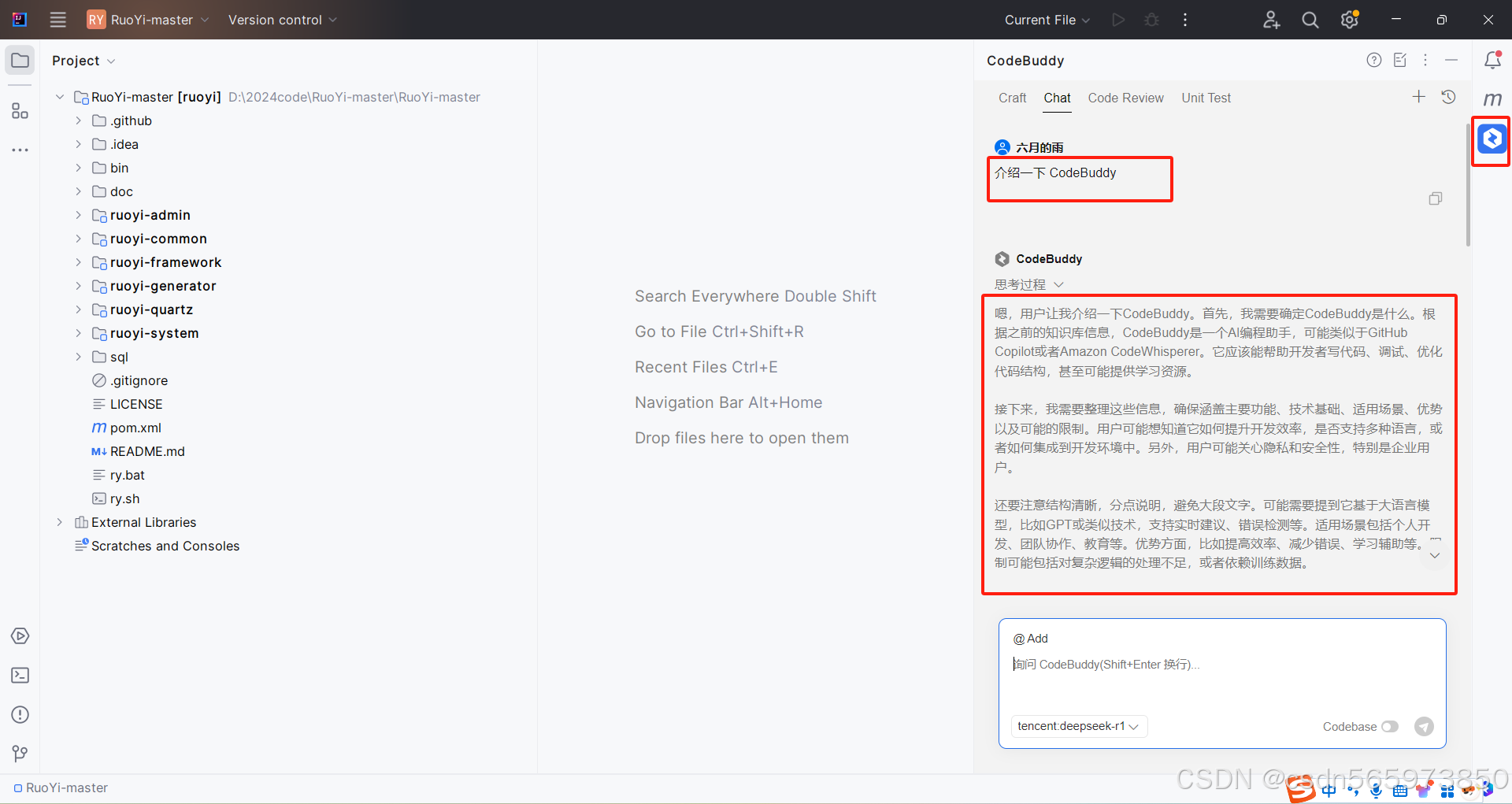Click the Run button in toolbar
This screenshot has height=804, width=1512.
(x=1118, y=20)
